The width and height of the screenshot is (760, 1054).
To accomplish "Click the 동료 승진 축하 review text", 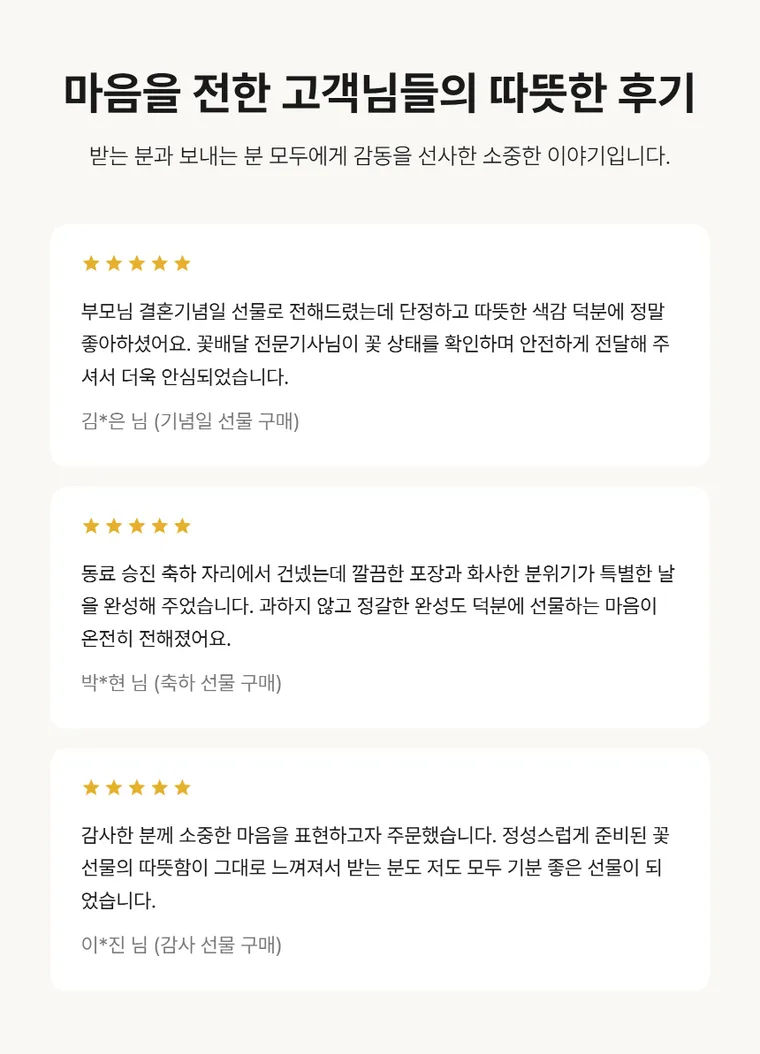I will coord(378,606).
